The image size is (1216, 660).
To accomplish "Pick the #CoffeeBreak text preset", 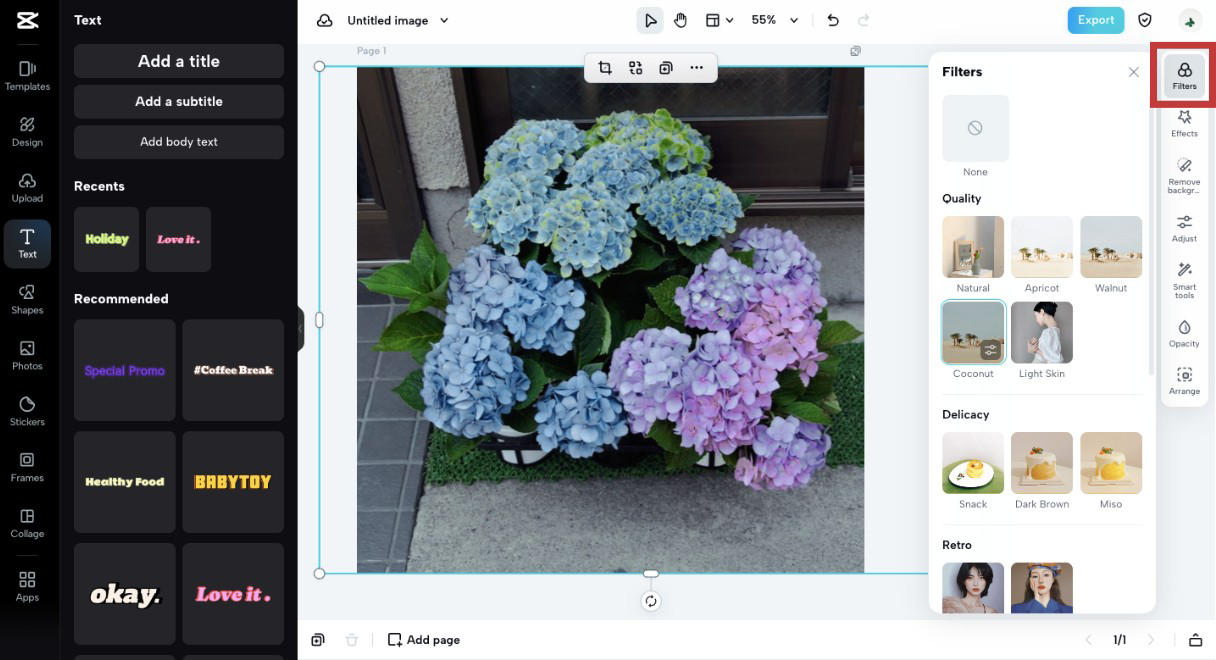I will coord(233,370).
